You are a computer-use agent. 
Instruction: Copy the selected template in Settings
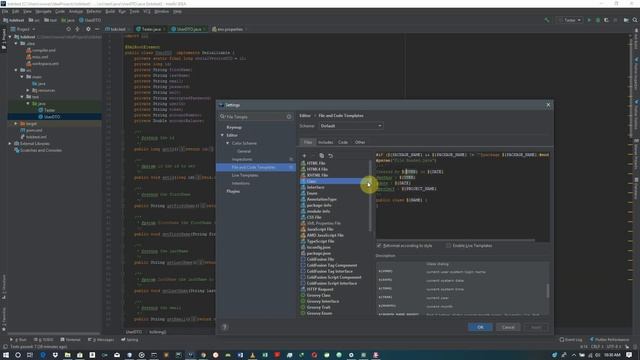322,156
